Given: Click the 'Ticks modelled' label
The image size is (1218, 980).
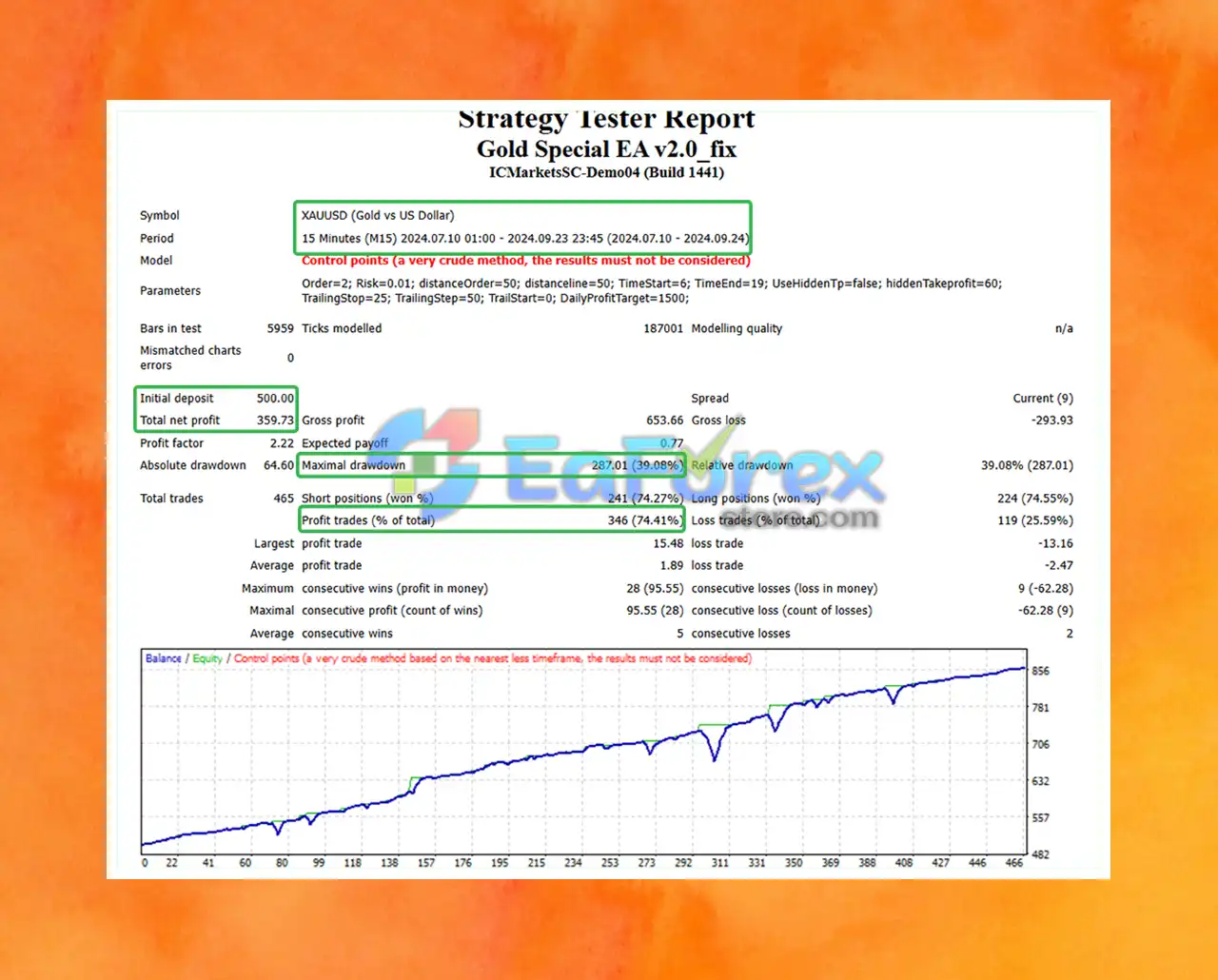Looking at the screenshot, I should point(342,328).
